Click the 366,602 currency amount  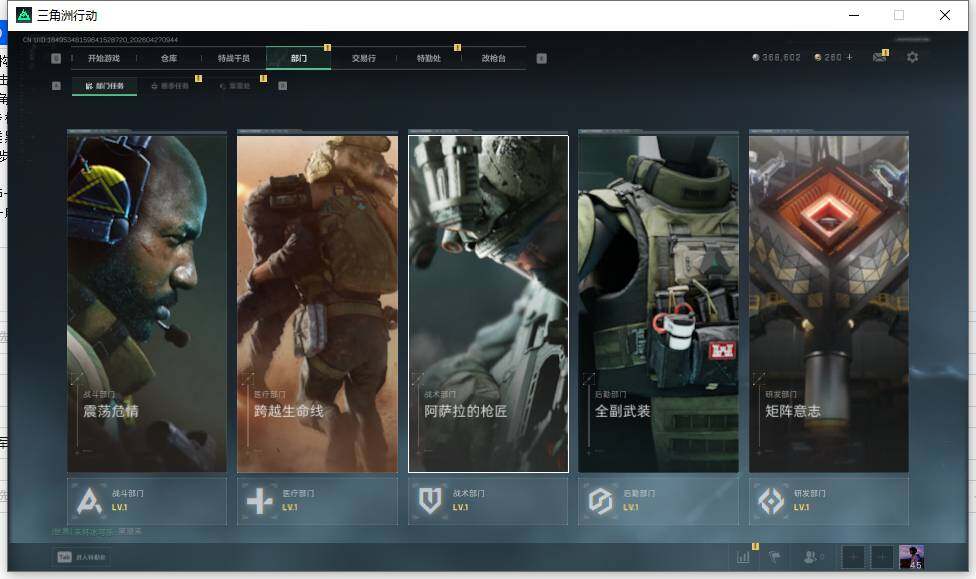(x=782, y=57)
